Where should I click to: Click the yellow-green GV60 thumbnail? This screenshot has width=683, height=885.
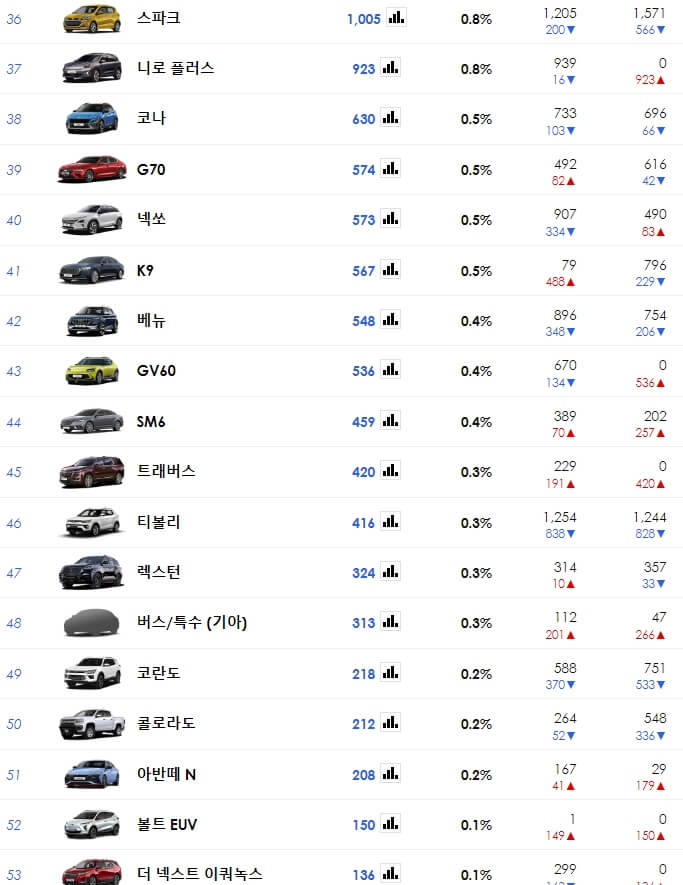point(92,371)
